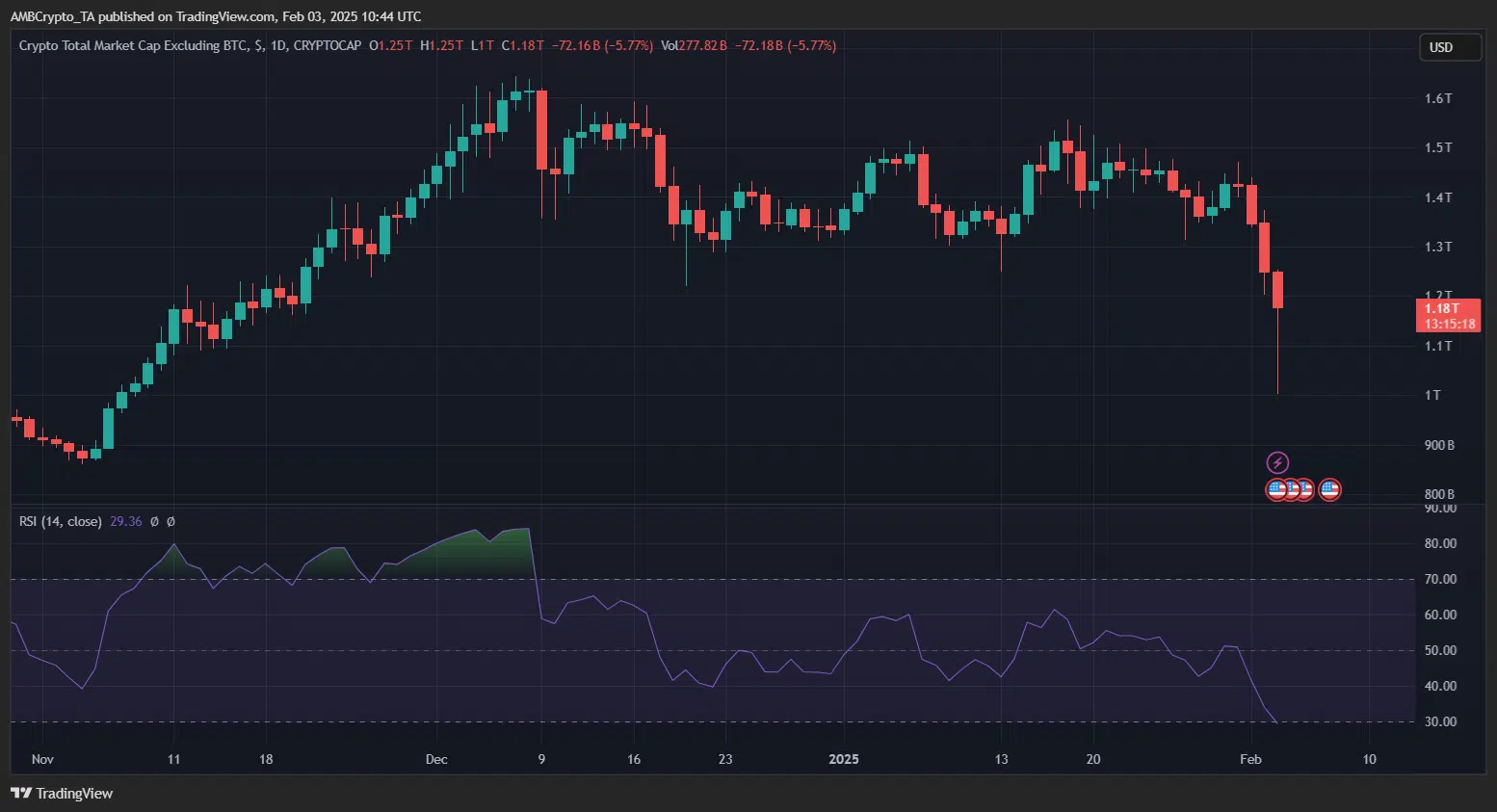Click the TradingView logo at bottom left
Screen dimensions: 1497x812
click(62, 793)
